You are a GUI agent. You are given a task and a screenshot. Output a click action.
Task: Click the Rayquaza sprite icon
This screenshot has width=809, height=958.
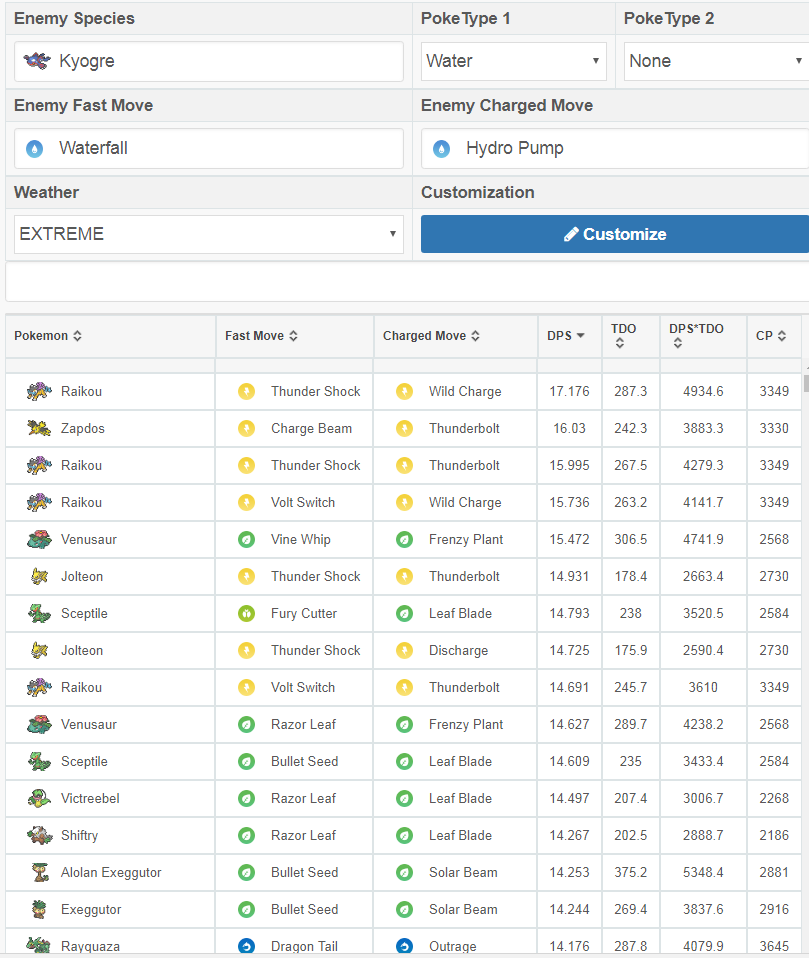pyautogui.click(x=38, y=946)
